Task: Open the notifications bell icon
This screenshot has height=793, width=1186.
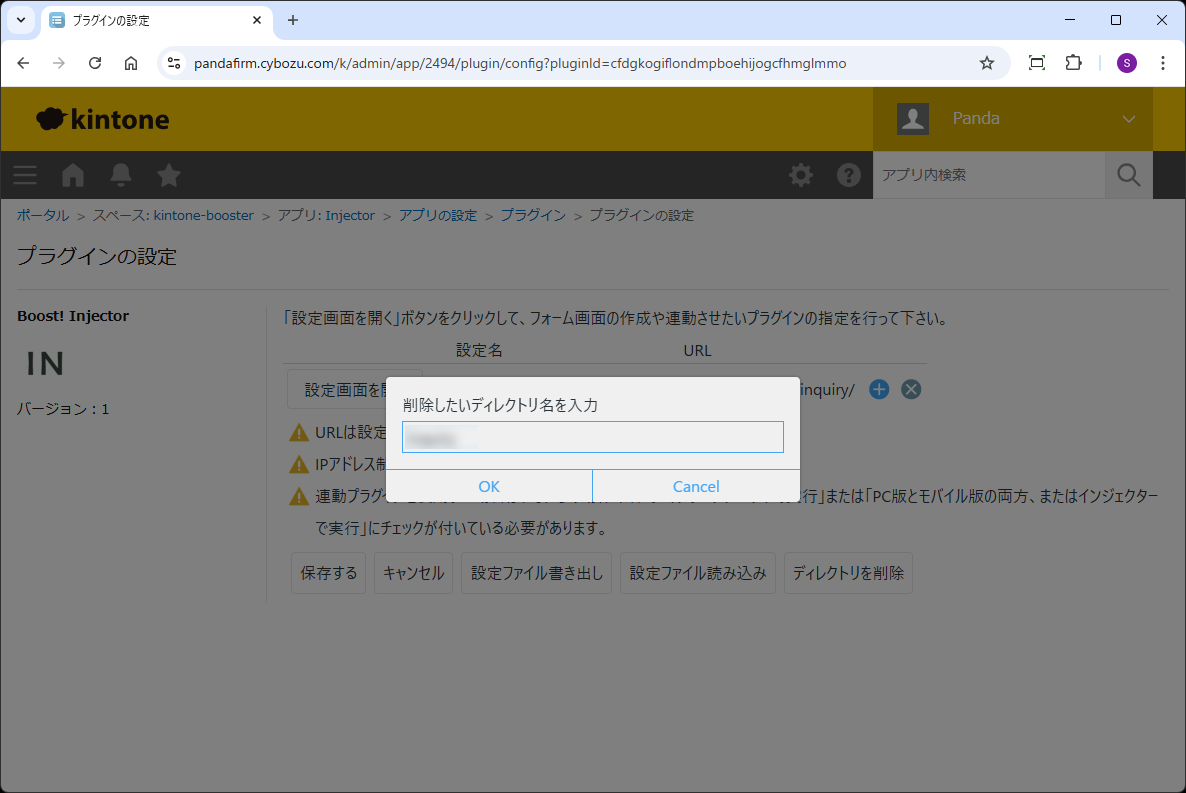Action: pyautogui.click(x=121, y=175)
